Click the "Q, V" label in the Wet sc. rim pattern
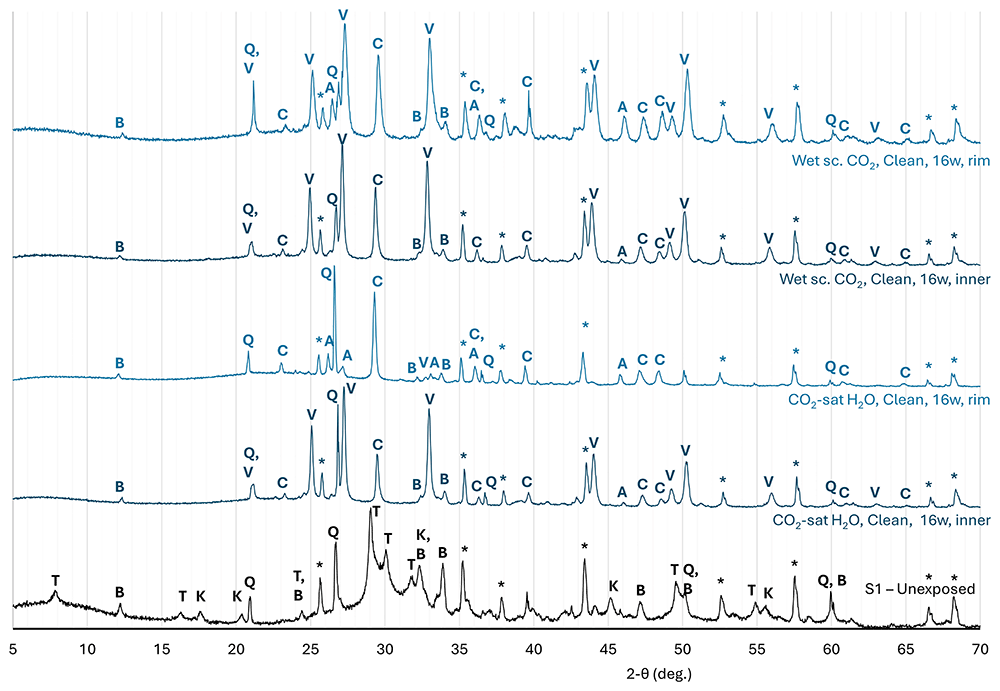This screenshot has width=1000, height=691. (x=251, y=59)
